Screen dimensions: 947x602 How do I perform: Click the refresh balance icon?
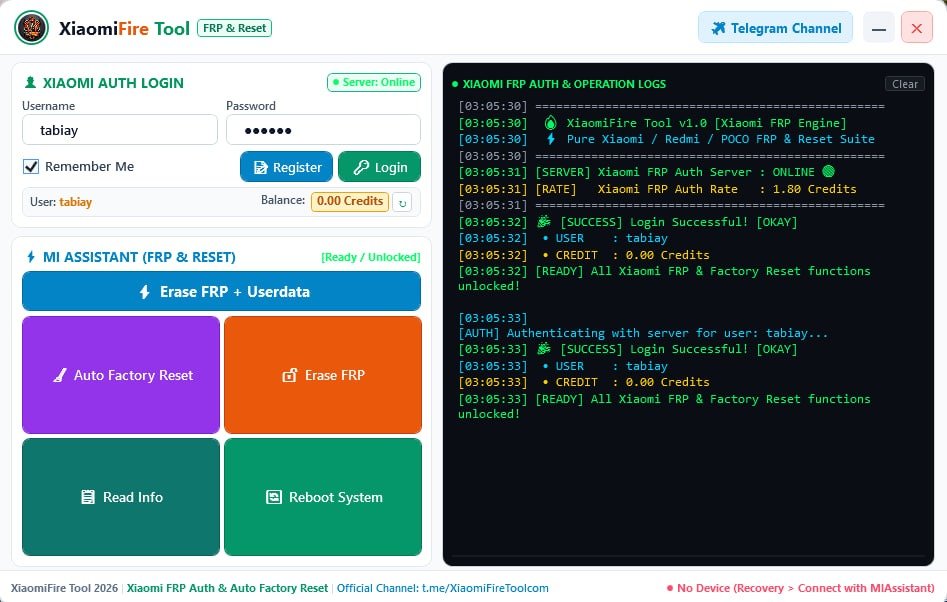[402, 202]
